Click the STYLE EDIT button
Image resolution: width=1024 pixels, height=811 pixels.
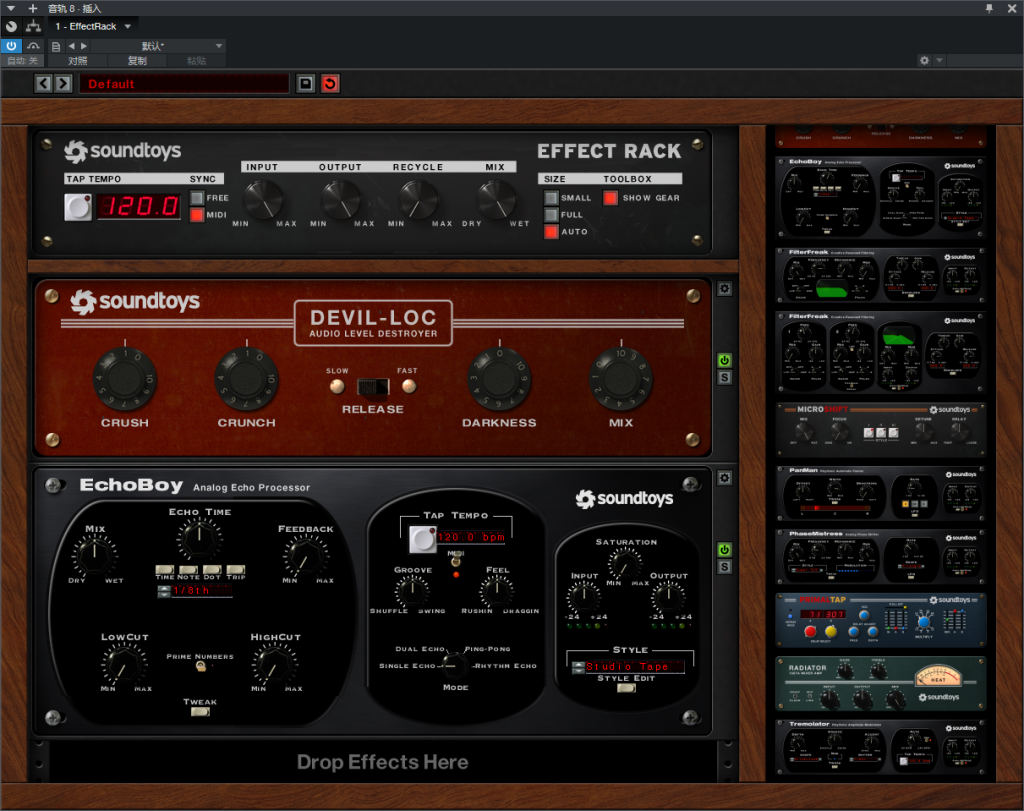(x=626, y=688)
